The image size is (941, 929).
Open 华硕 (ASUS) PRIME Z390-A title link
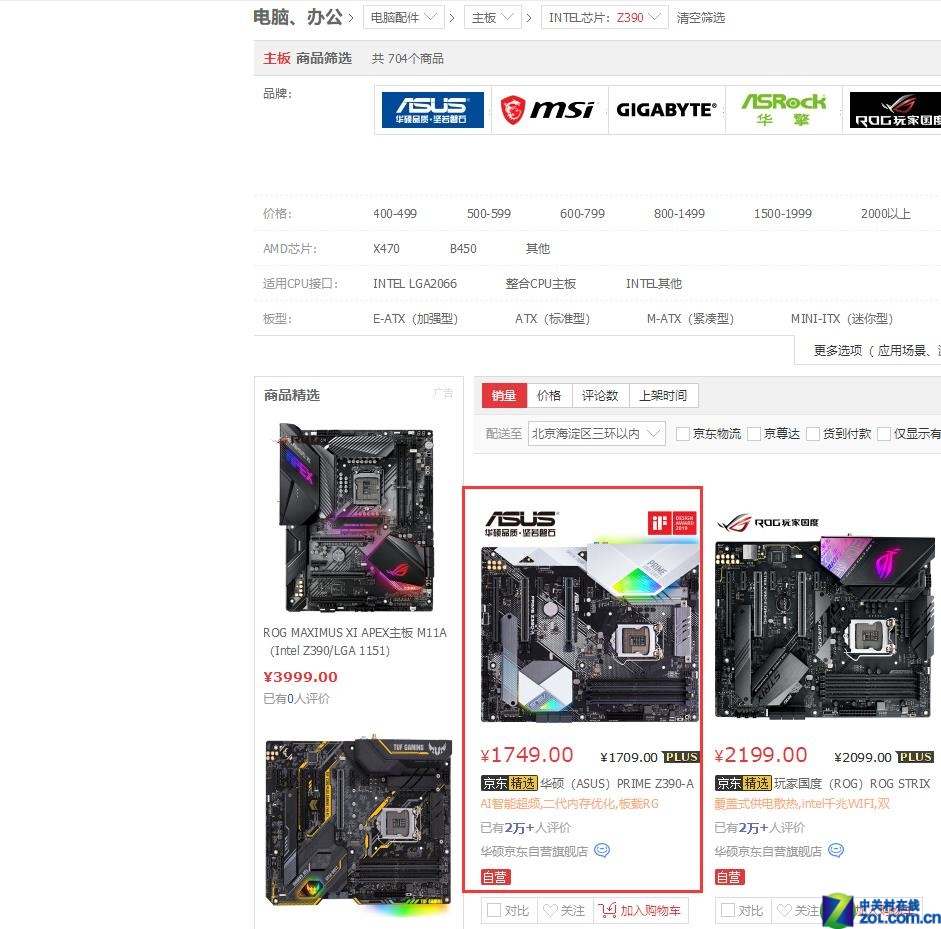(x=616, y=783)
